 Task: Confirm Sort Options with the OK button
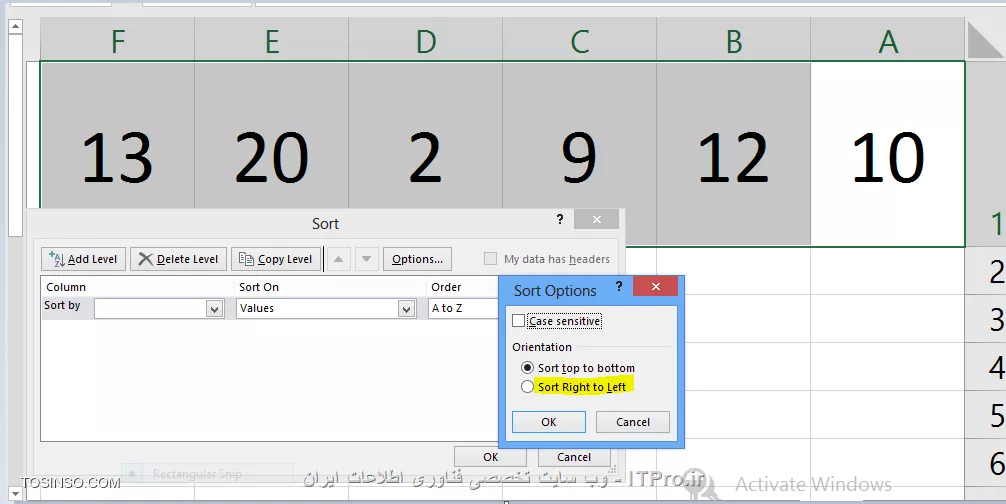(x=549, y=422)
